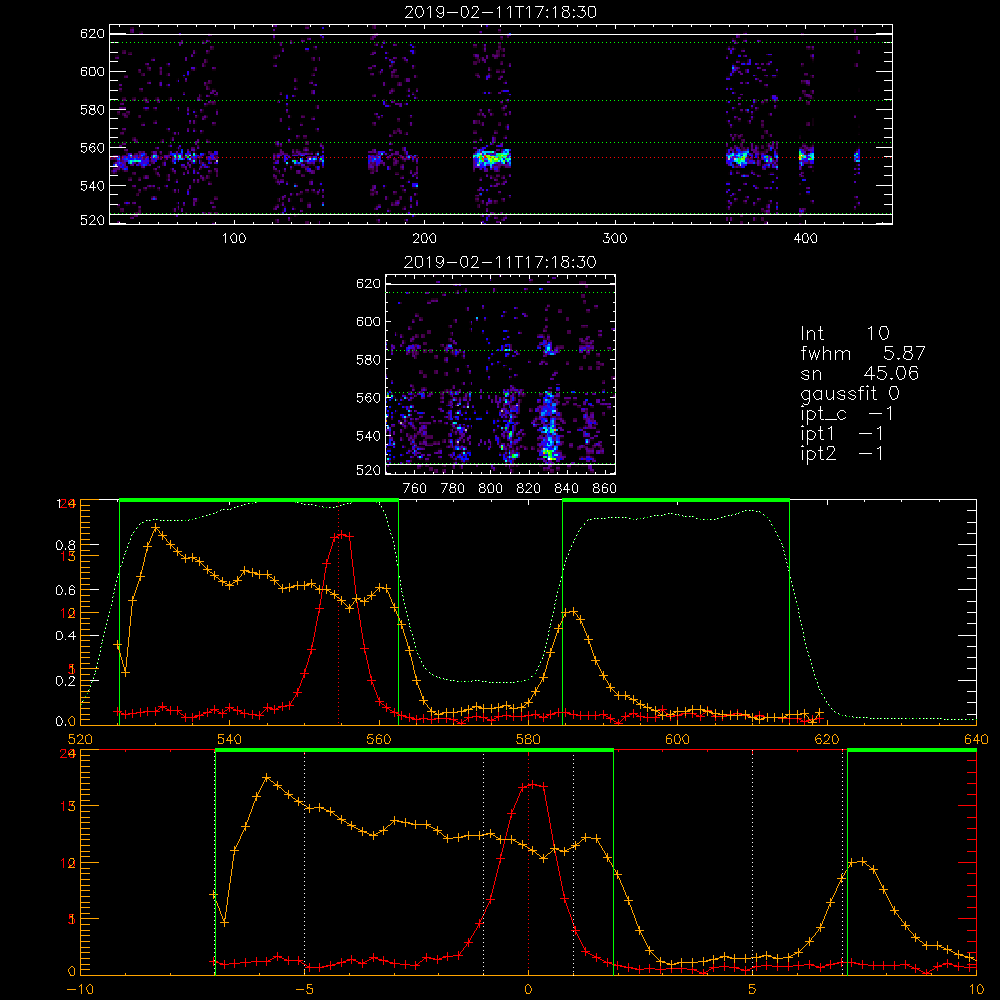Click the 'gaussfit 0' label
This screenshot has height=1000, width=1000.
pos(849,393)
